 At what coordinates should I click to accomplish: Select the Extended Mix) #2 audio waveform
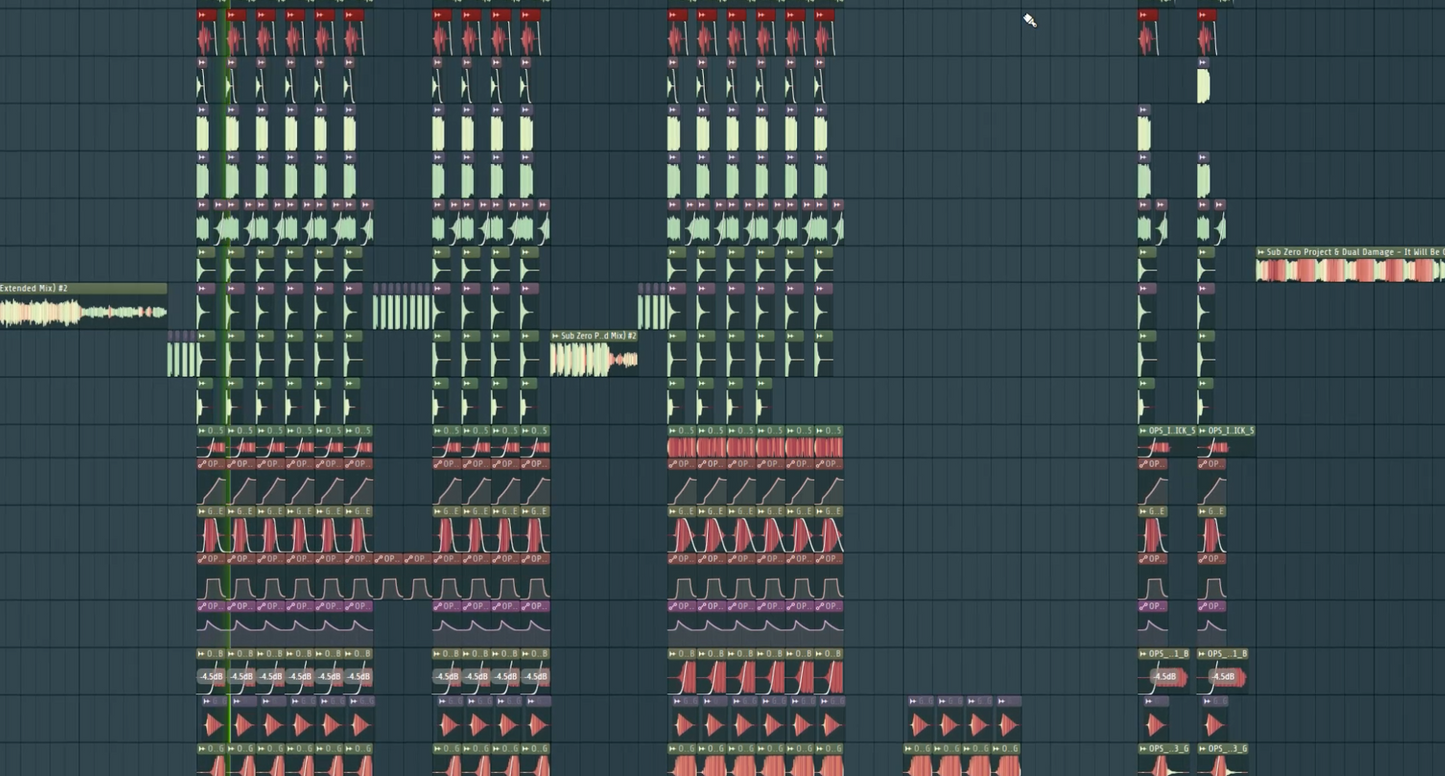tap(60, 311)
